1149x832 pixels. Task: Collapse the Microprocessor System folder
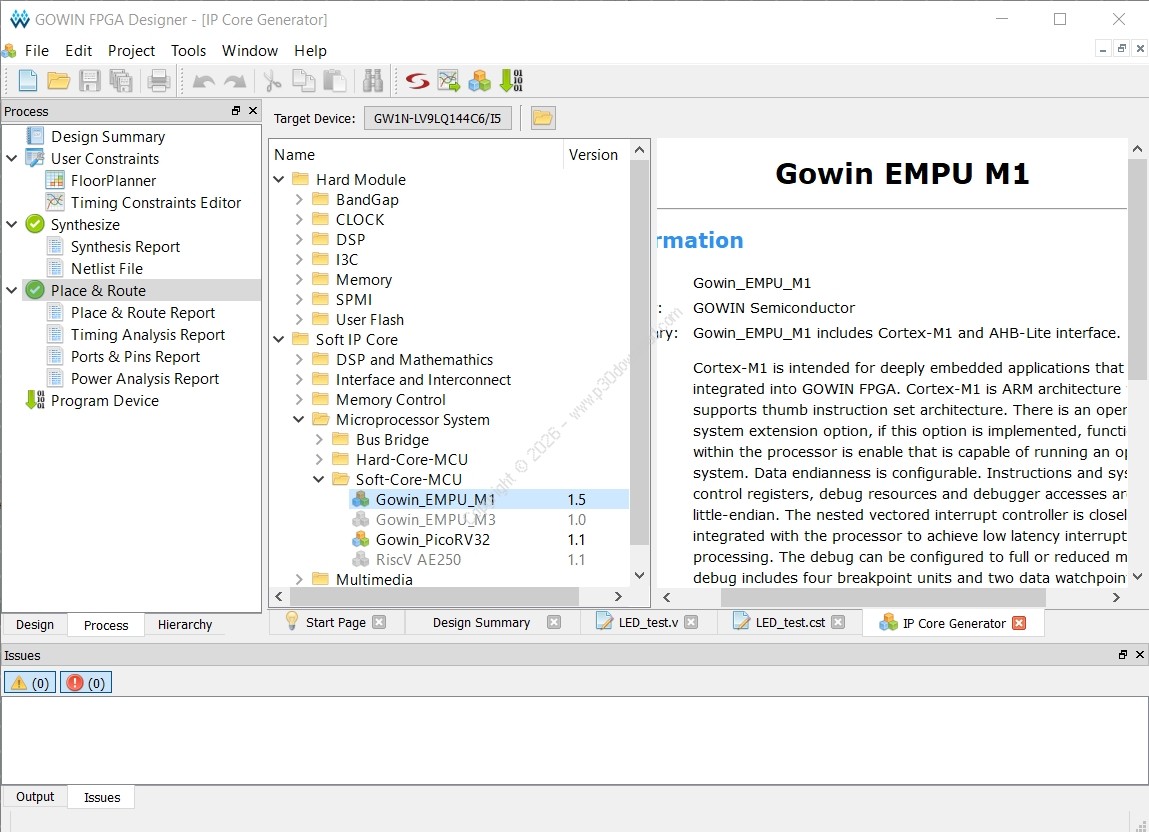[299, 419]
